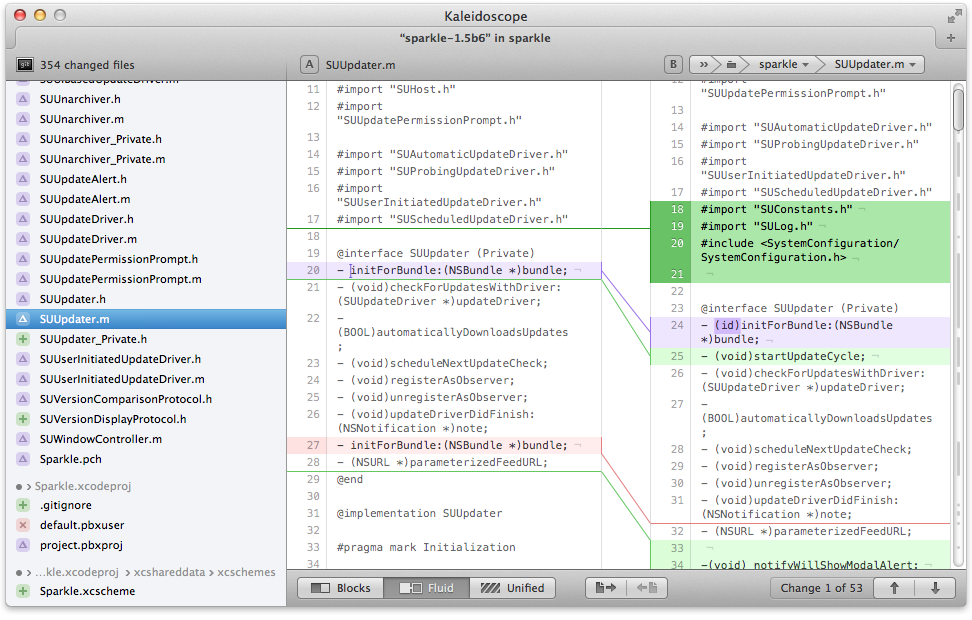Click line 18 SUConstants.h import in right pane
This screenshot has height=620, width=972.
(x=800, y=210)
